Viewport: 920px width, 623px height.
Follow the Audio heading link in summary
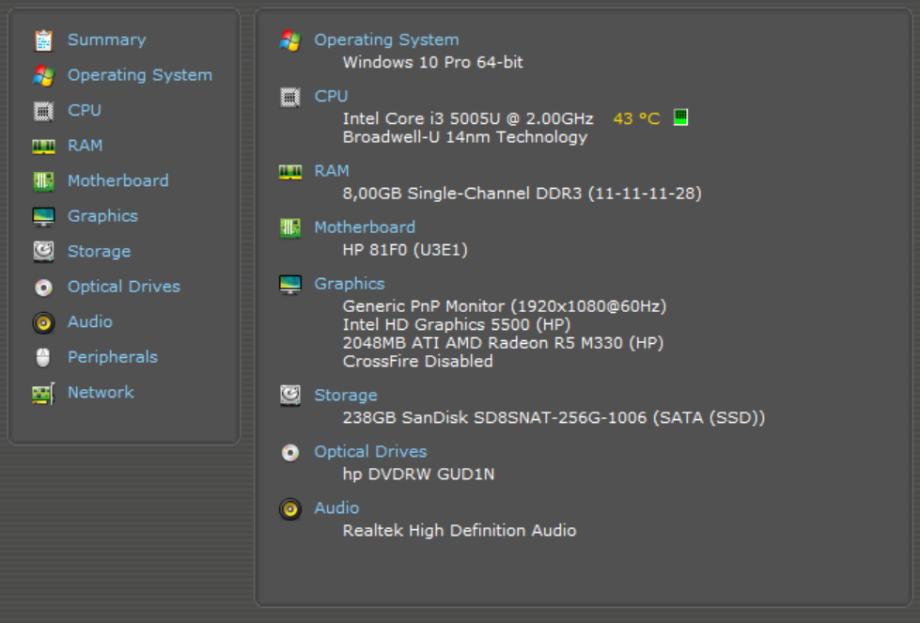(x=336, y=508)
